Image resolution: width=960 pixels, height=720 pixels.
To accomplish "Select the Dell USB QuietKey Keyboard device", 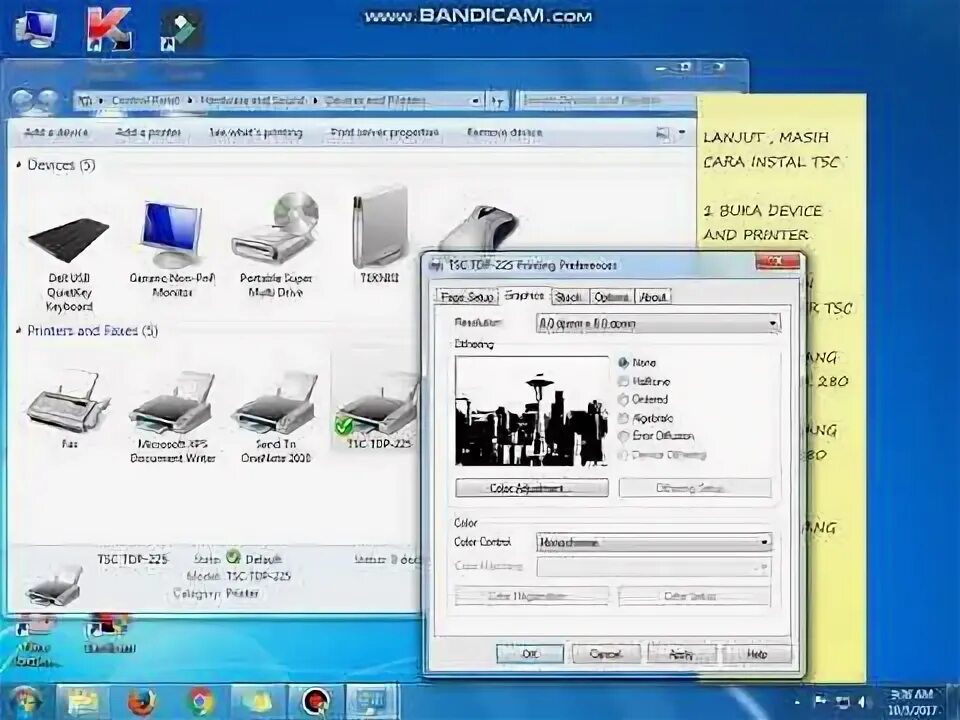I will point(69,263).
